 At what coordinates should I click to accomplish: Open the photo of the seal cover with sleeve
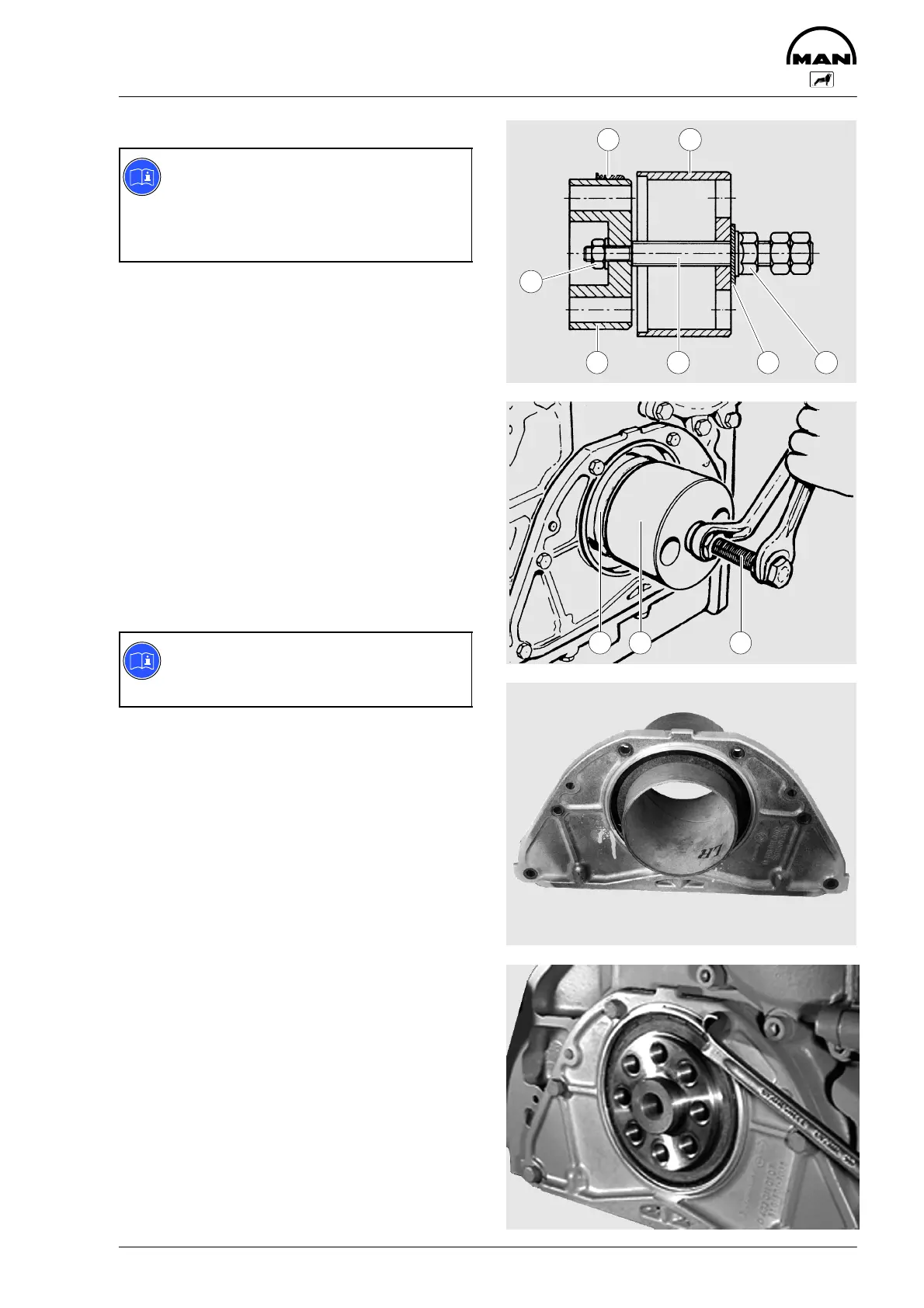681,813
